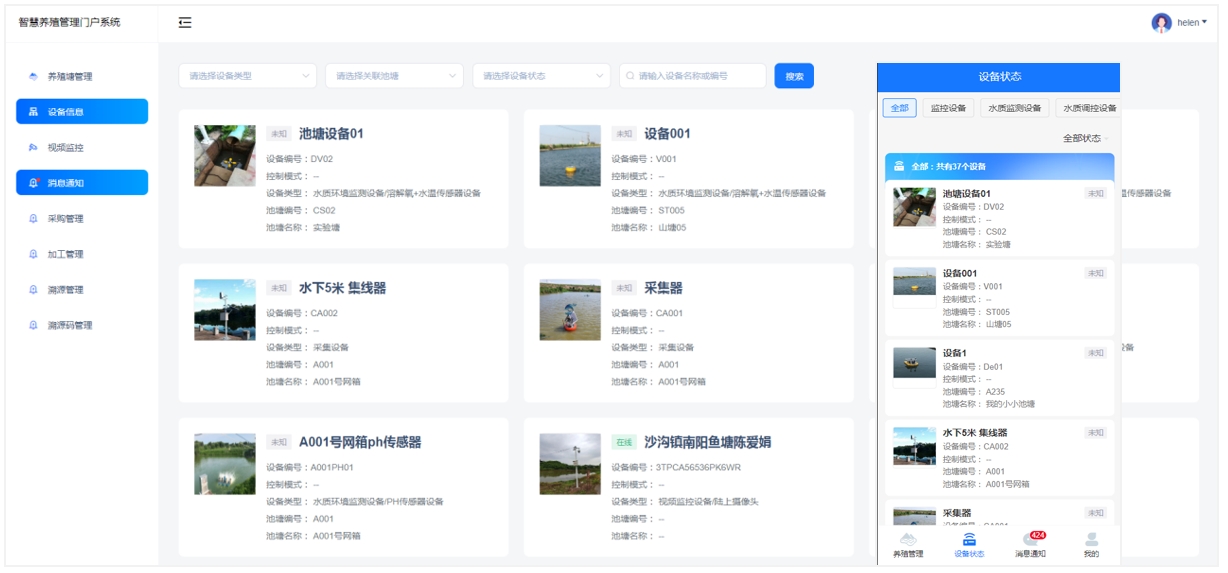The image size is (1228, 573).
Task: Open the 水下5米 集线器 card thumbnail in main list
Action: (225, 310)
